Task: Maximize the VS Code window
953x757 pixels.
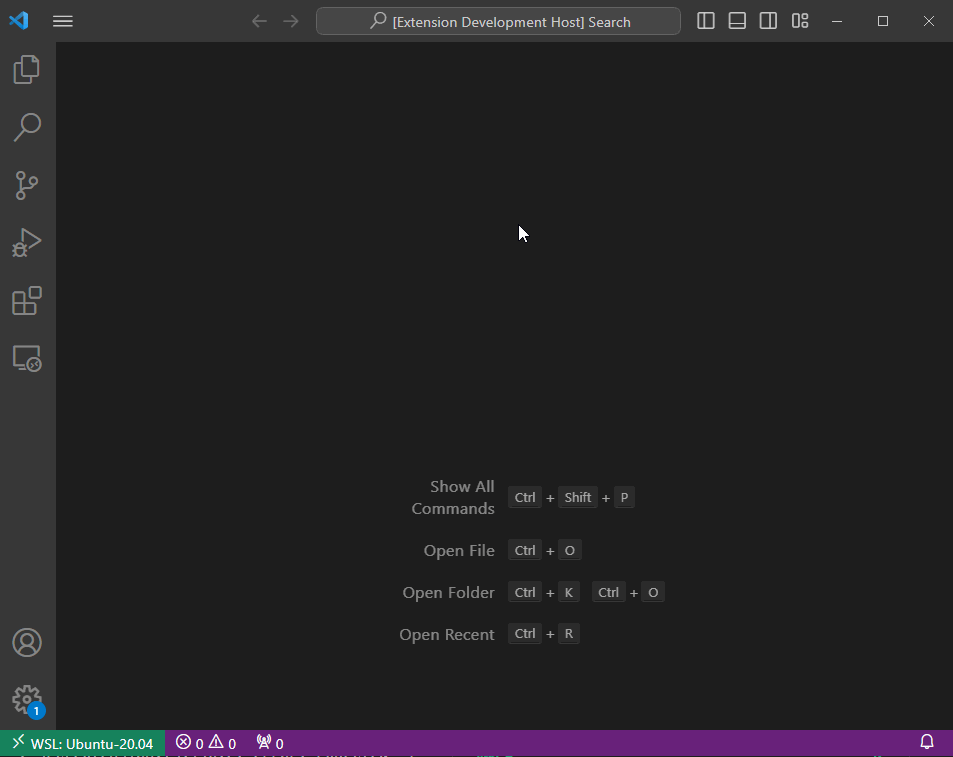Action: [883, 21]
